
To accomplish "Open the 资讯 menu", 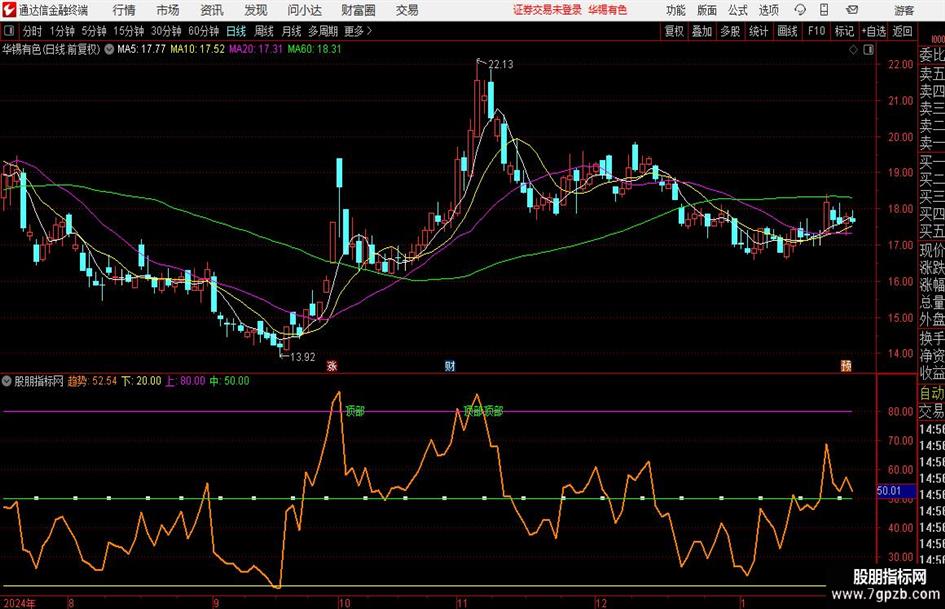I will coord(212,10).
